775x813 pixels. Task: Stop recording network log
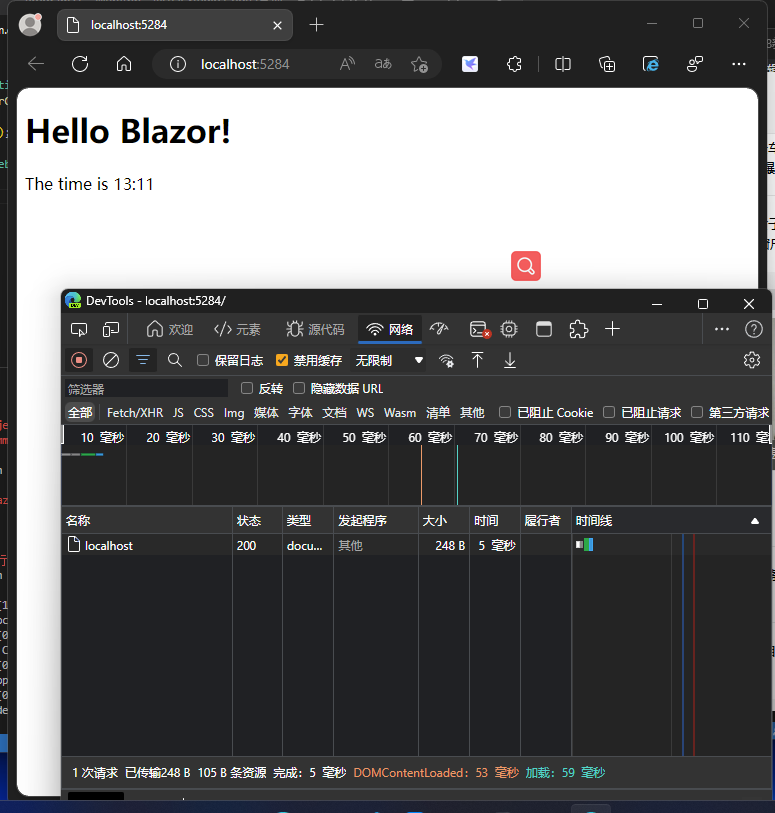79,360
